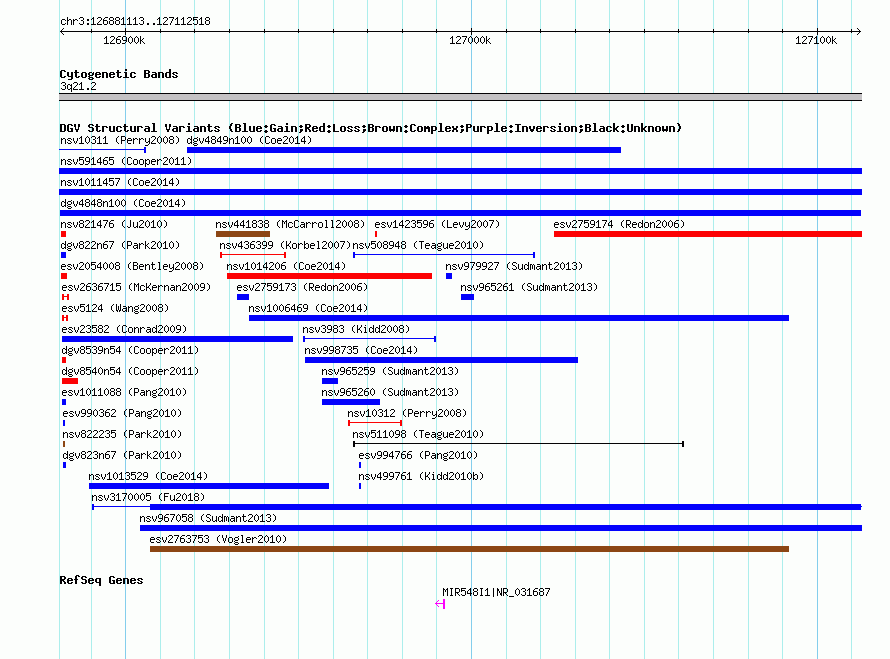Screen dimensions: 890x659
Task: Click the nsv821476 (Ju2010) label
Action: coord(114,224)
